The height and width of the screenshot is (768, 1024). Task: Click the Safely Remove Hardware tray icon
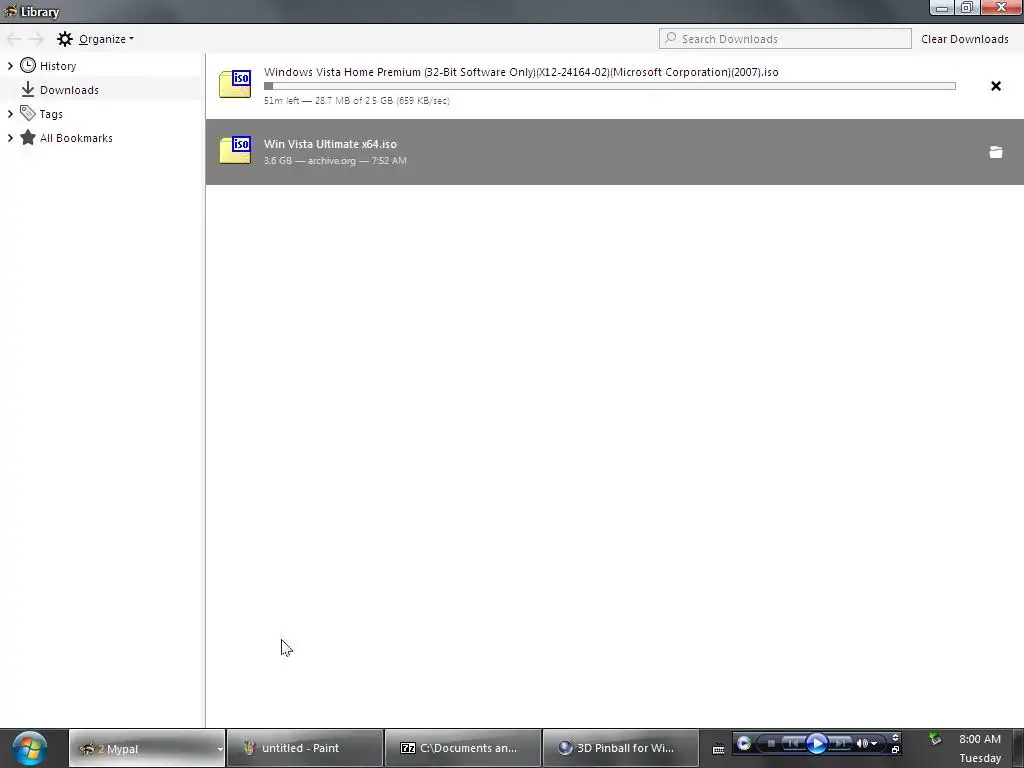936,739
